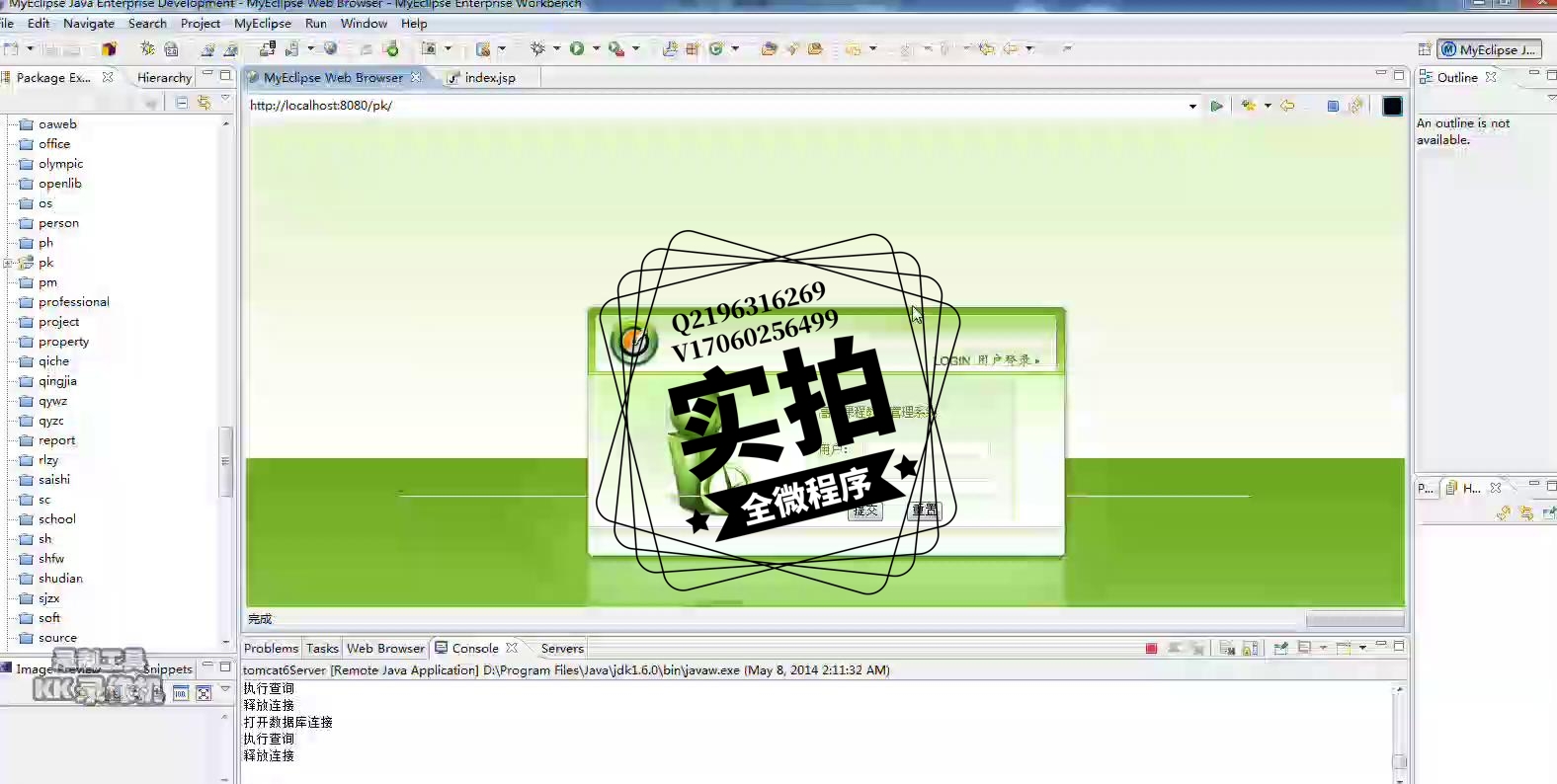The height and width of the screenshot is (784, 1557).
Task: Click the Console vertical scrollbar
Action: (x=1399, y=762)
